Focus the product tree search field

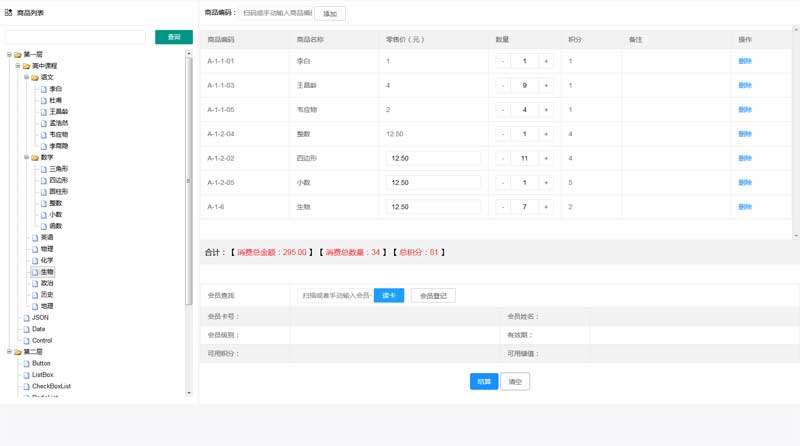pos(75,37)
